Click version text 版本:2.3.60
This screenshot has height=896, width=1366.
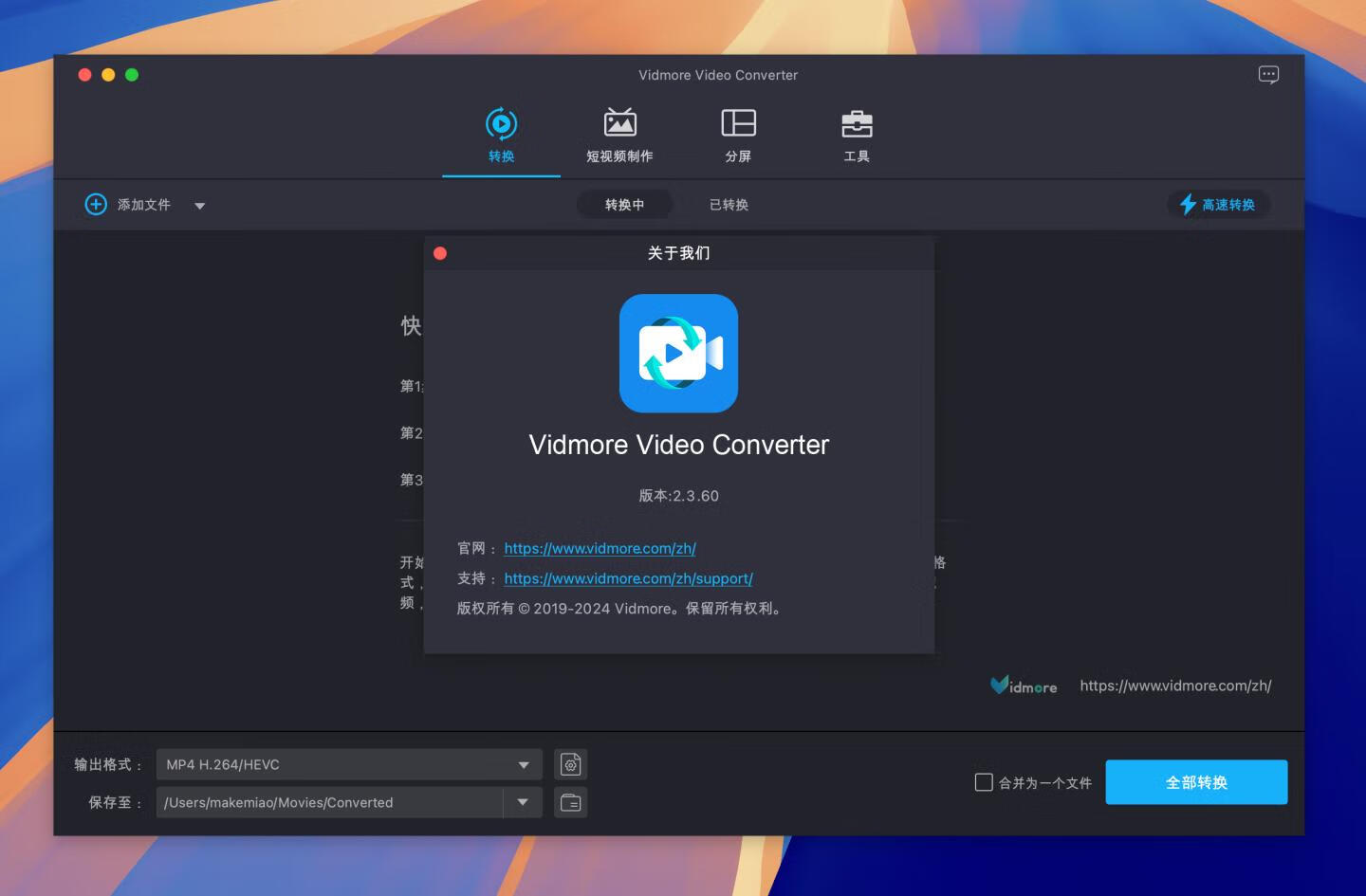[x=678, y=496]
